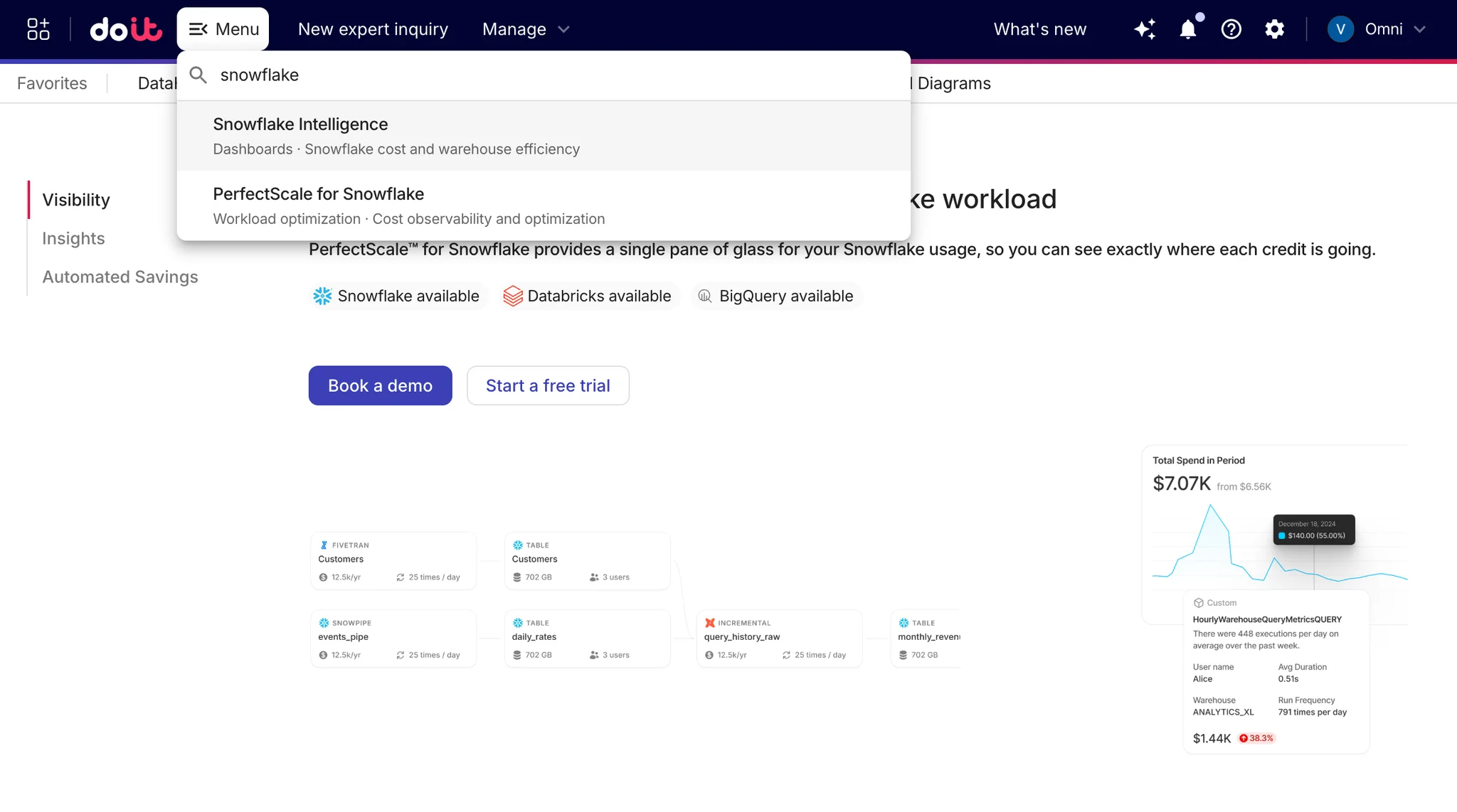Open New expert inquiry
Screen dimensions: 1457x812
click(373, 29)
